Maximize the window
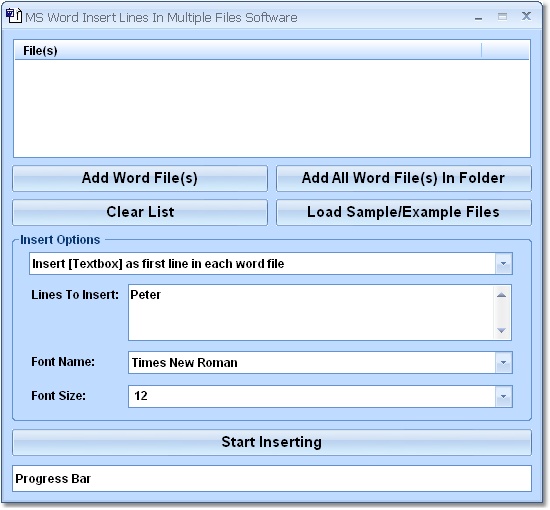 [x=502, y=16]
